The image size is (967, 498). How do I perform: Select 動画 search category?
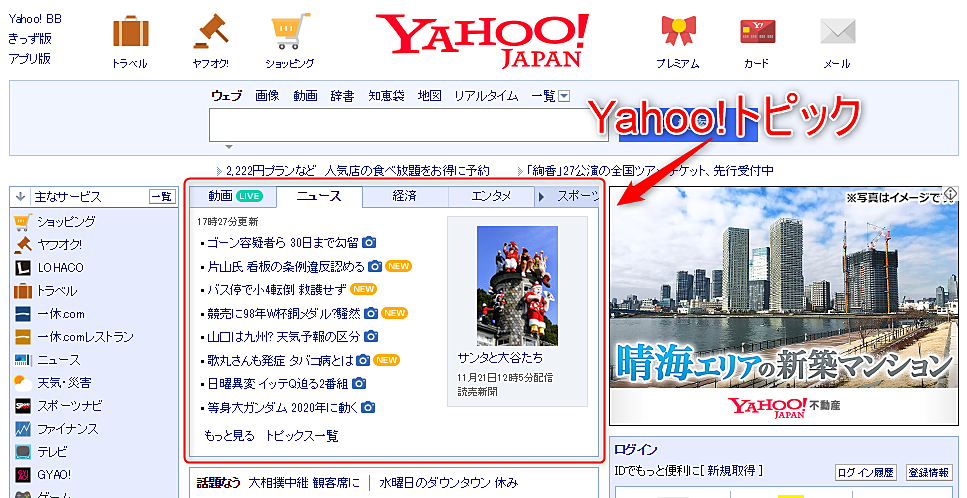click(305, 96)
